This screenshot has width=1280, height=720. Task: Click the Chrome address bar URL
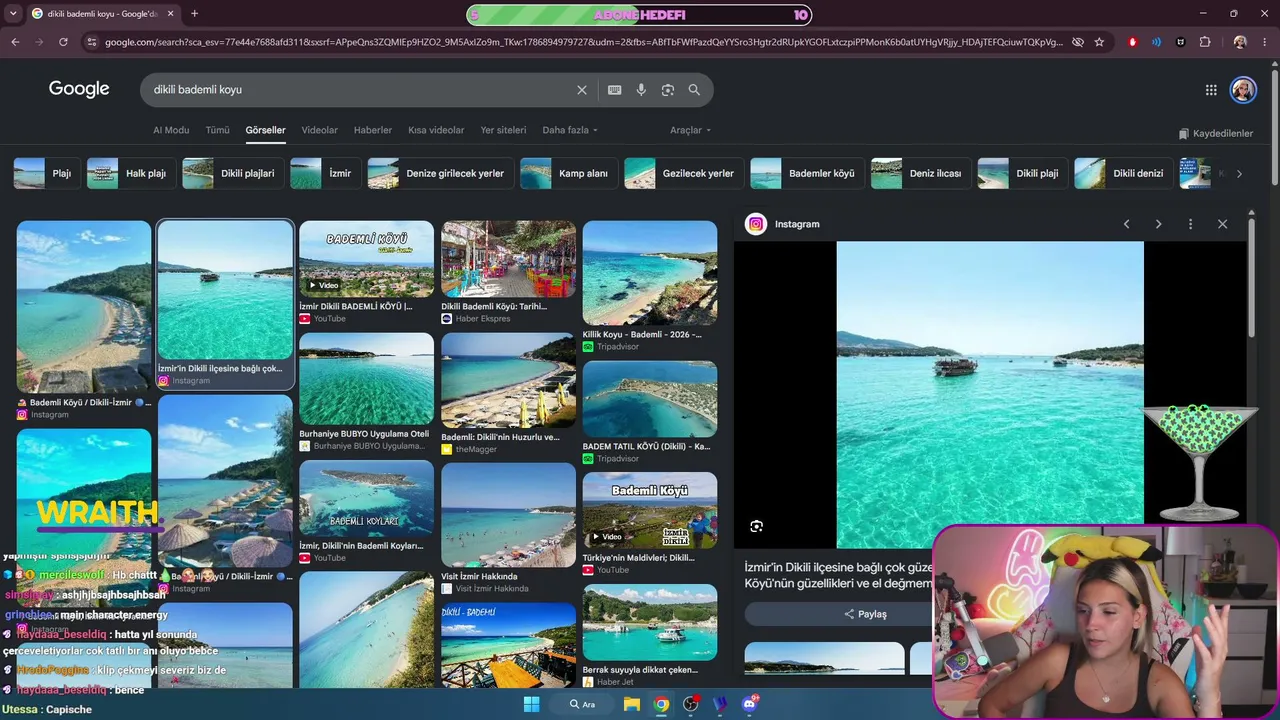tap(583, 42)
